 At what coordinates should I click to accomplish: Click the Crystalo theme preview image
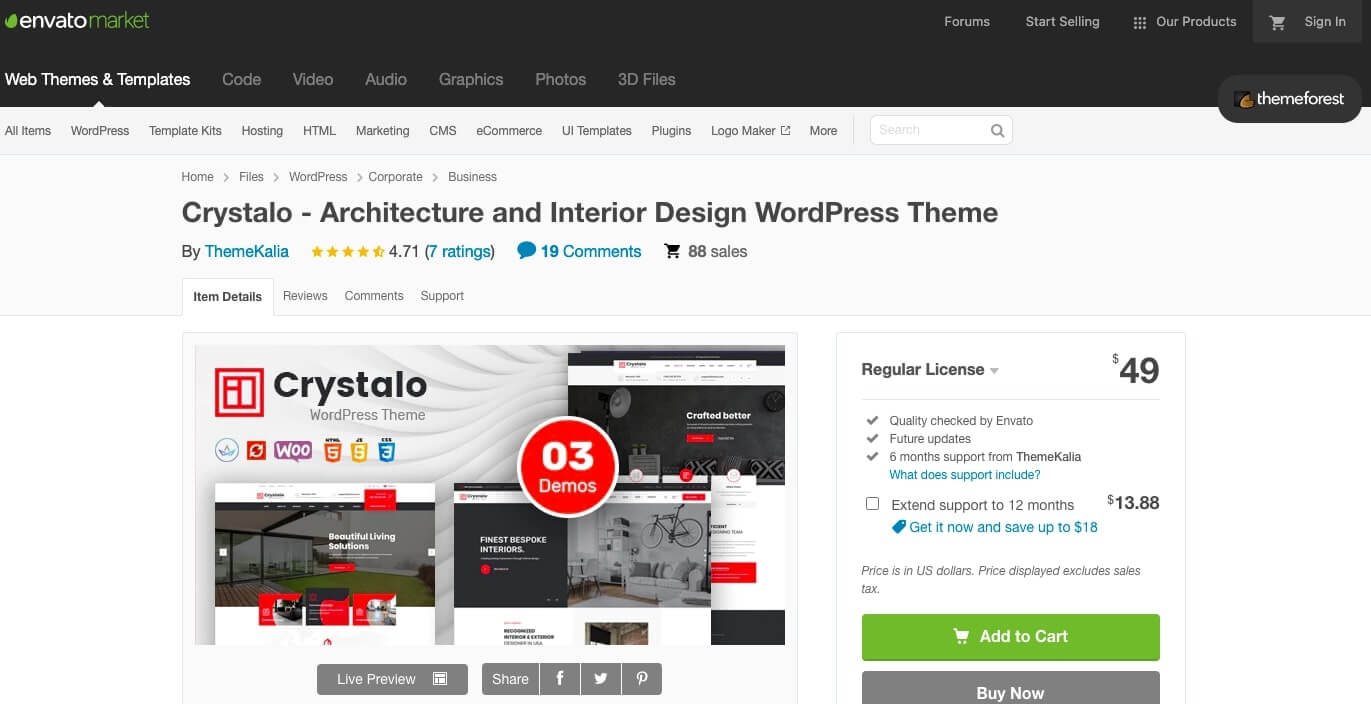click(x=490, y=495)
